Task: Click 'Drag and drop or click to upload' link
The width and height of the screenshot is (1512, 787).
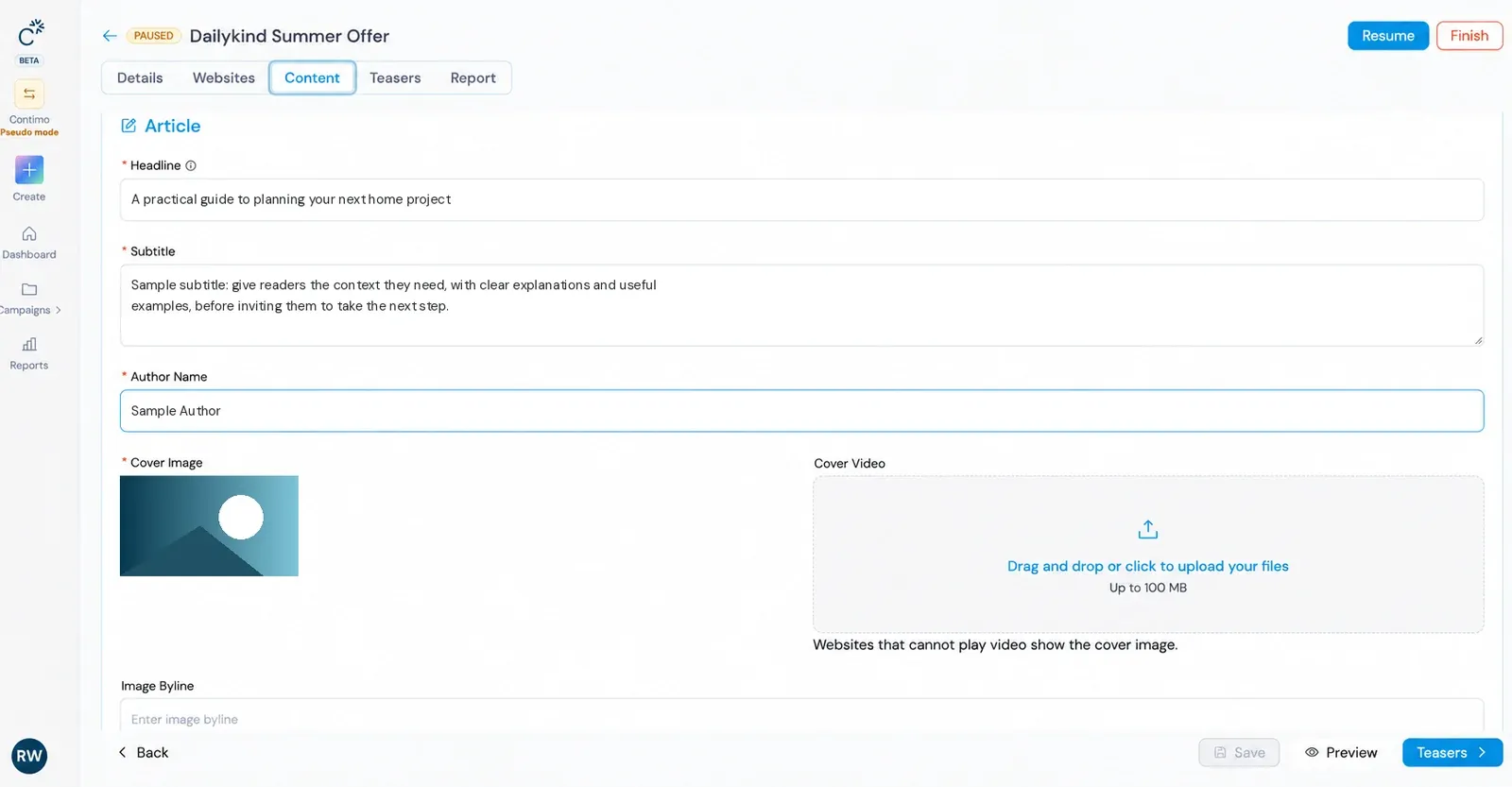Action: point(1147,566)
